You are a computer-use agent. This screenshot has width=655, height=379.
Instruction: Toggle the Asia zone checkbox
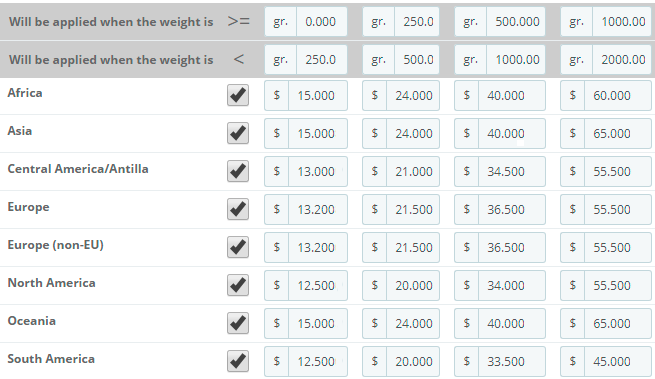(x=238, y=133)
